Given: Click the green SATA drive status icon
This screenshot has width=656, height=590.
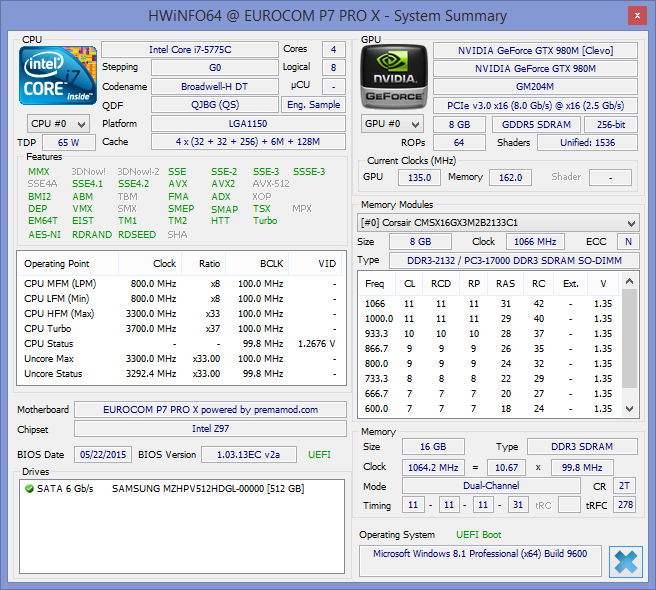Looking at the screenshot, I should click(29, 488).
